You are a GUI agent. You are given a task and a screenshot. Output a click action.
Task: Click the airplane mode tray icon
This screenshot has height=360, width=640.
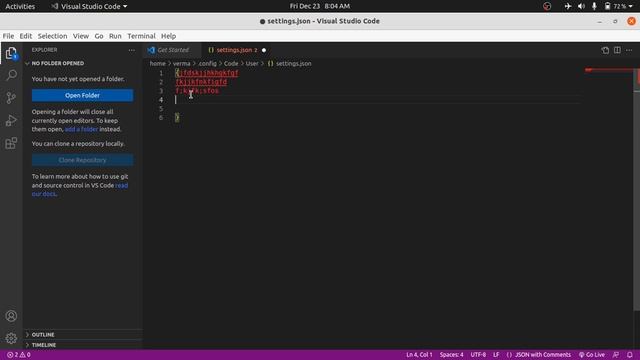(x=568, y=6)
